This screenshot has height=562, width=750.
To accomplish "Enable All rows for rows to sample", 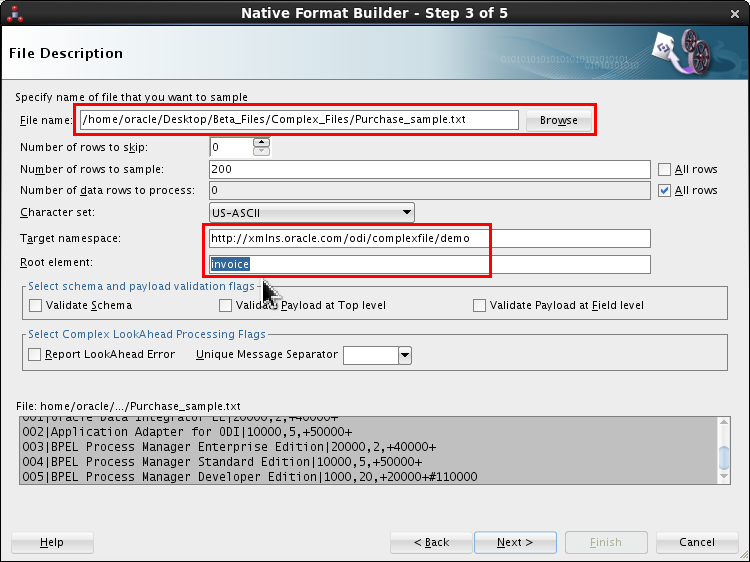I will click(664, 169).
